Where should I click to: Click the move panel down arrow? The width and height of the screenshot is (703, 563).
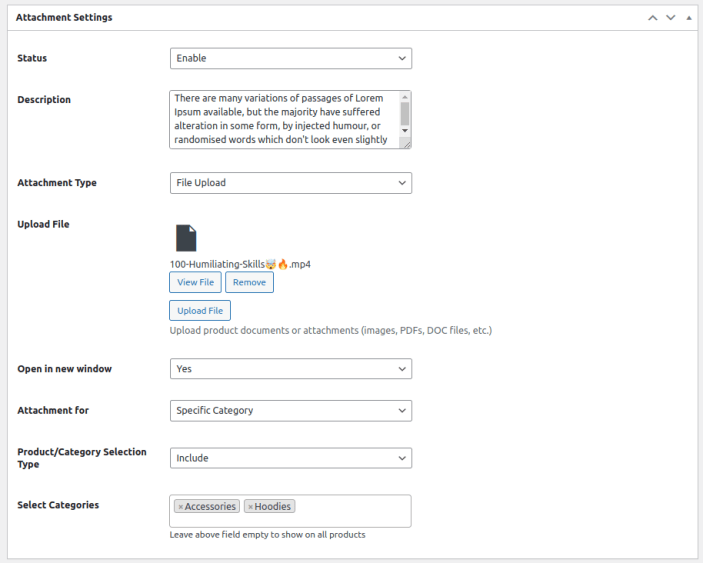coord(671,18)
